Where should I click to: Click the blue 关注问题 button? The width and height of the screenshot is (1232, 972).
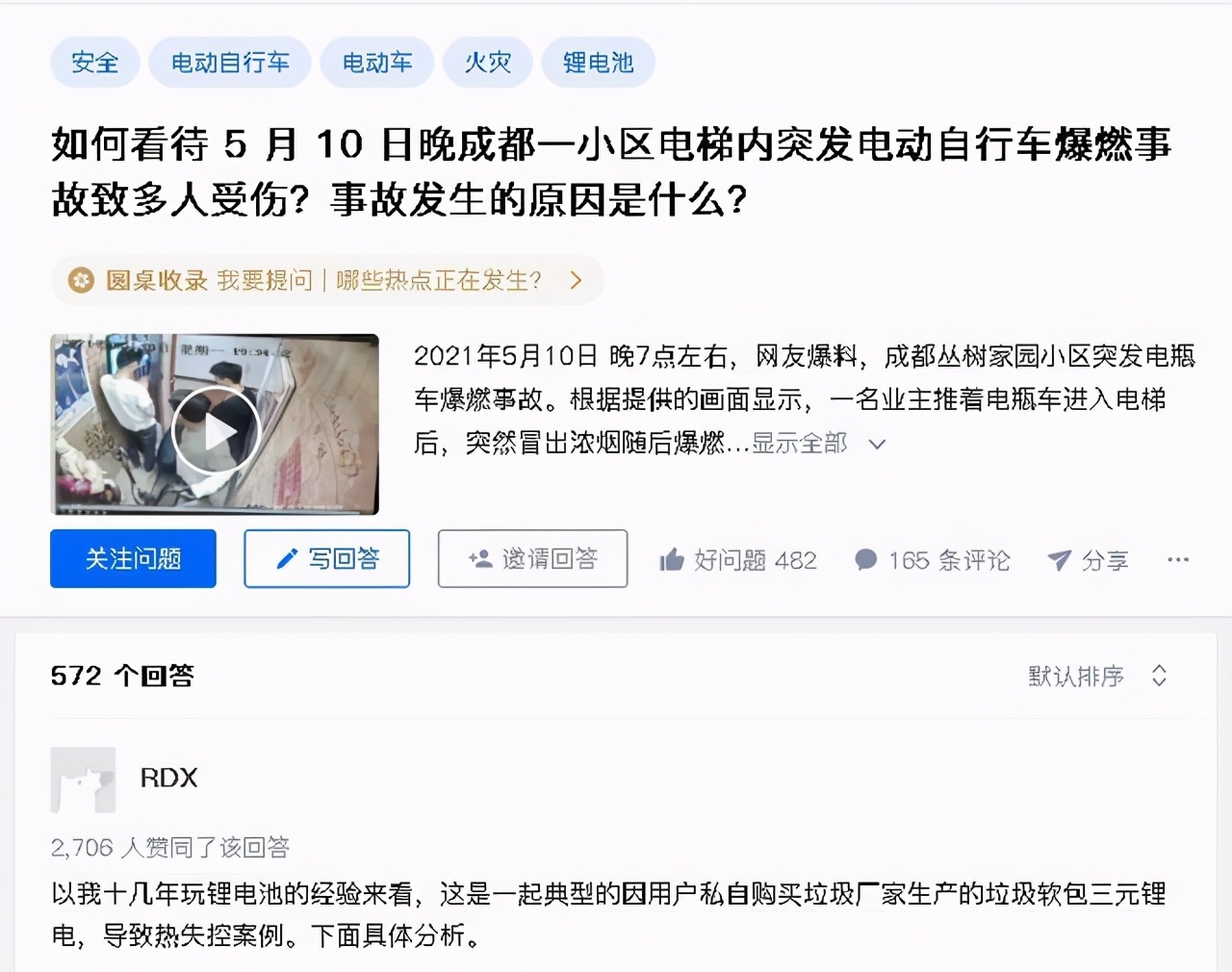coord(133,558)
